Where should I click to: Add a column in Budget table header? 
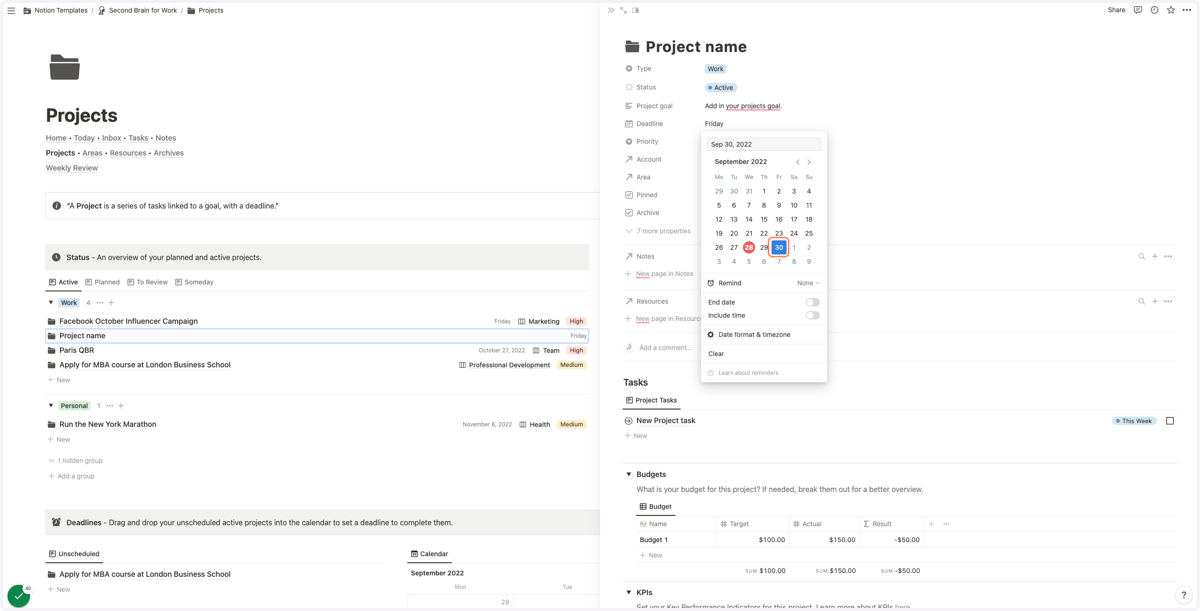point(931,524)
